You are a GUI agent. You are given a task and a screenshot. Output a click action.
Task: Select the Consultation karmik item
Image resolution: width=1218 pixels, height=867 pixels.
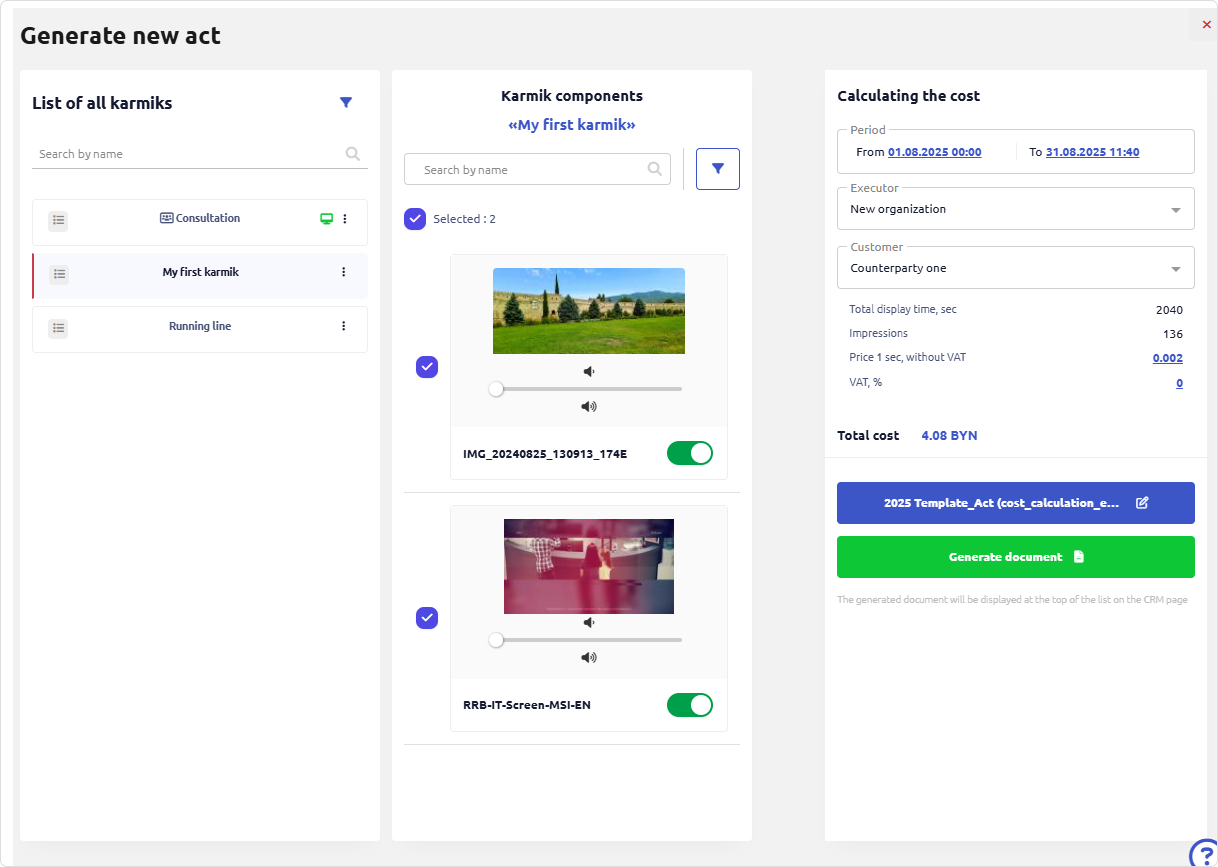tap(200, 219)
